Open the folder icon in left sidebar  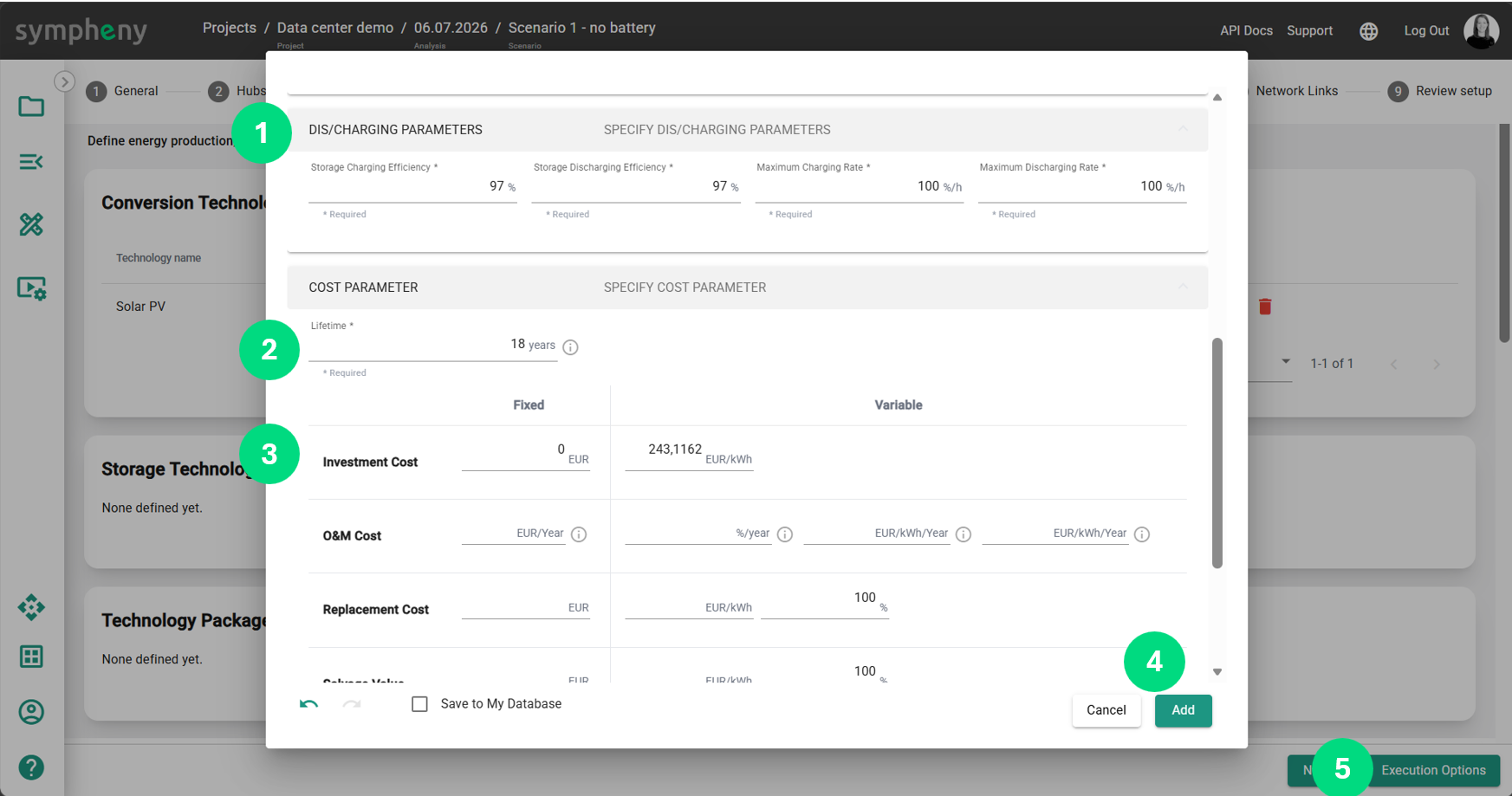(x=31, y=107)
